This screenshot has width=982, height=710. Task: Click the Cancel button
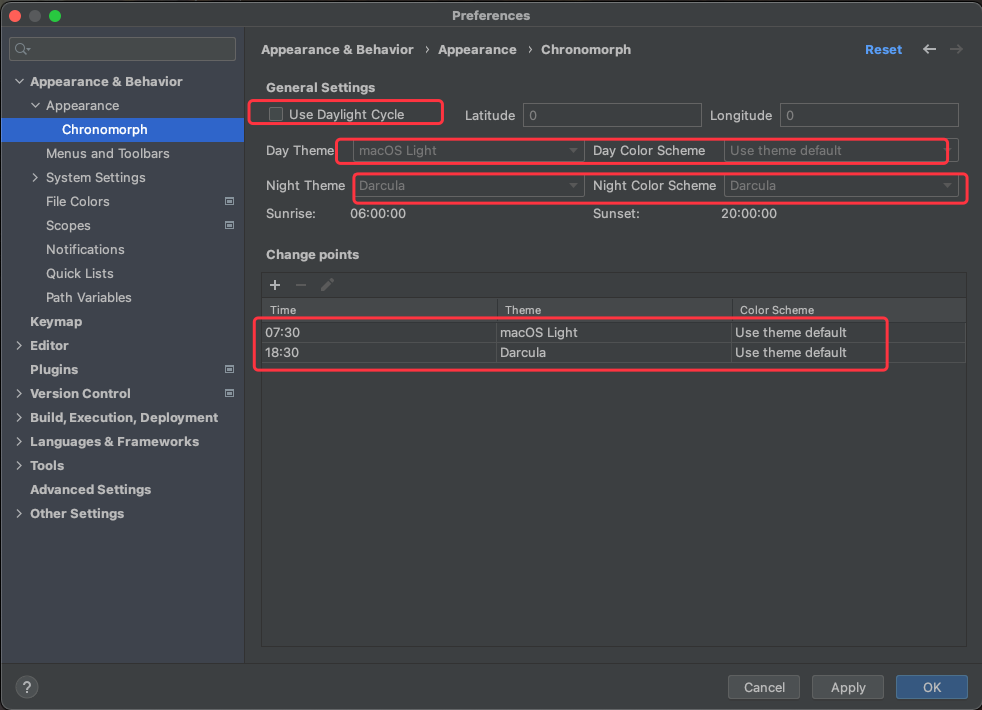[x=764, y=687]
